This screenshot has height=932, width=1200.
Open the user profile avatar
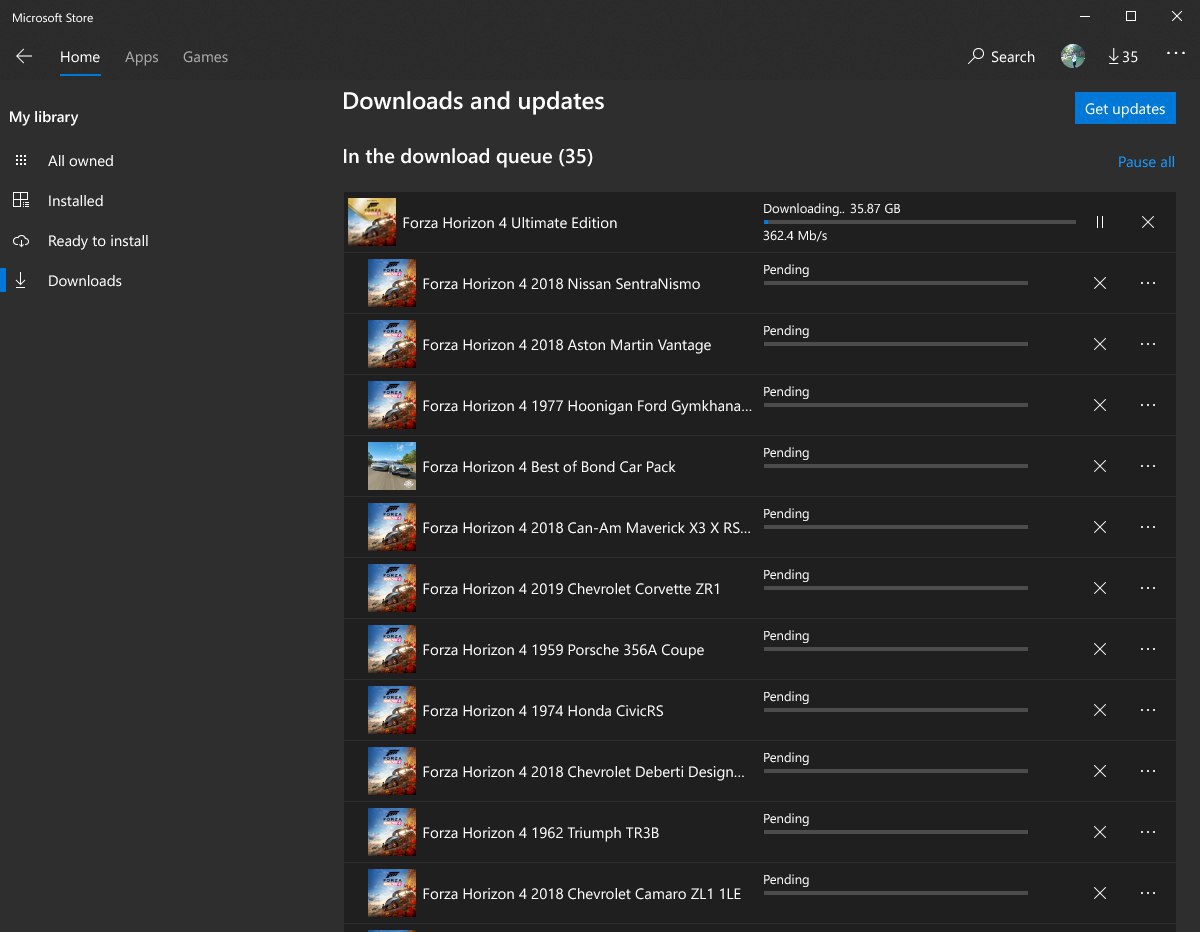(1073, 57)
